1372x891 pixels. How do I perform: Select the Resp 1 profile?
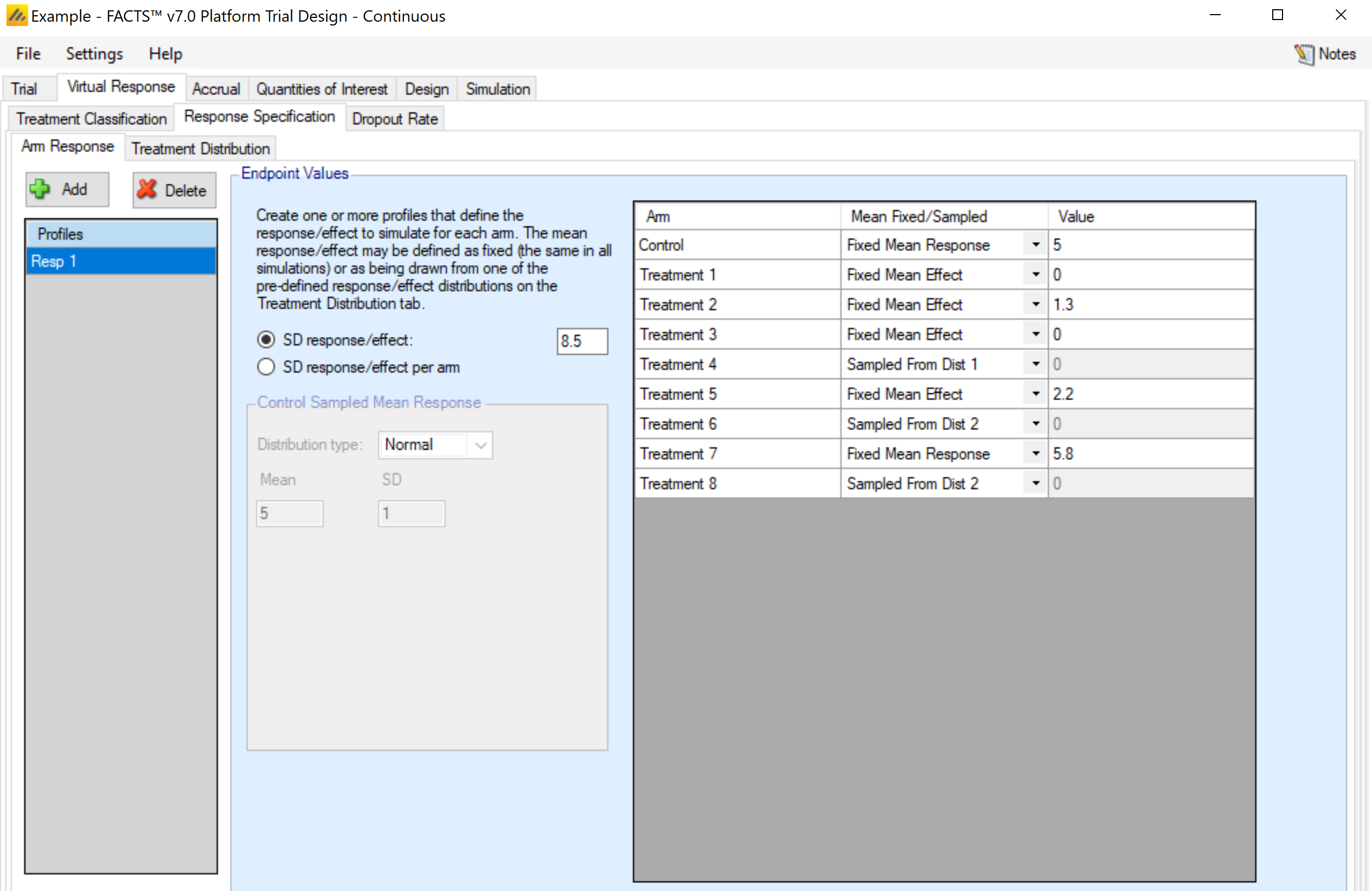121,261
